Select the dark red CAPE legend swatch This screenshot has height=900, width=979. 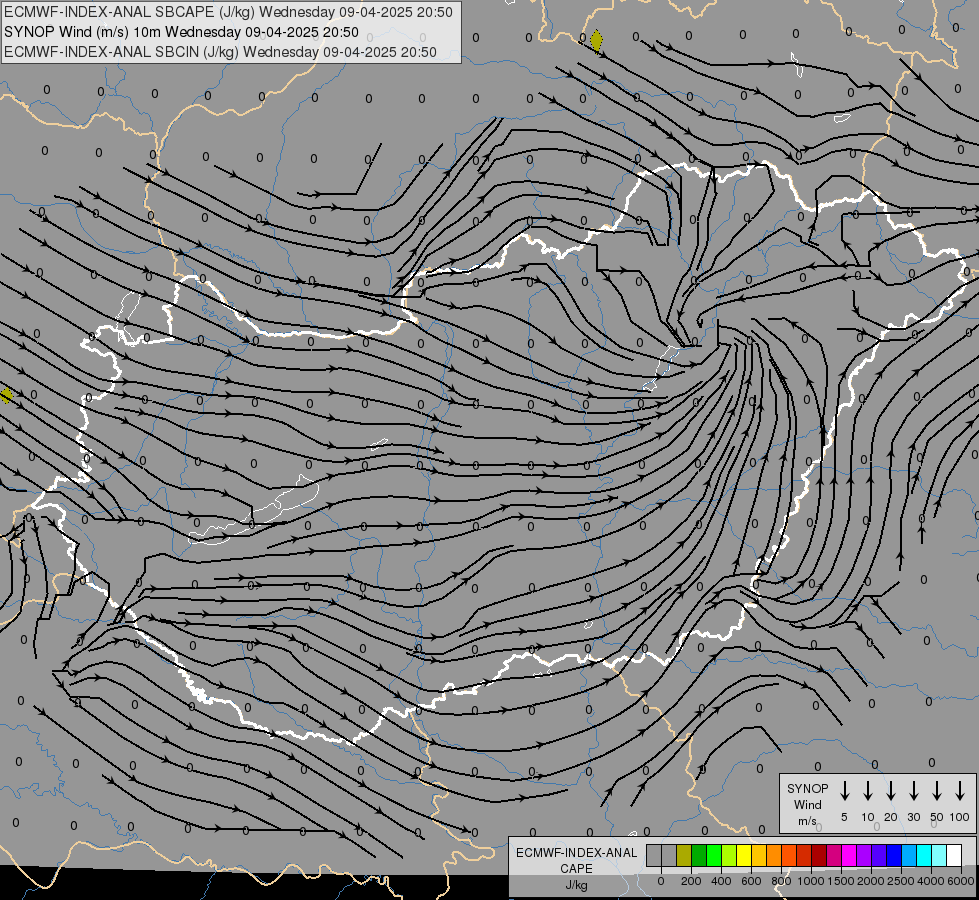(x=820, y=855)
